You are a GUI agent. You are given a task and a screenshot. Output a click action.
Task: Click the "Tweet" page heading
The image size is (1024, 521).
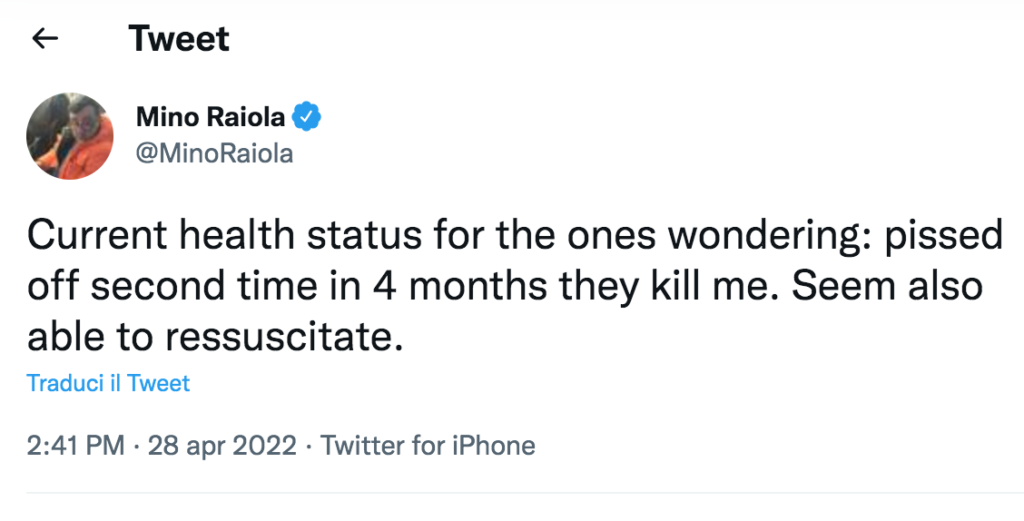179,39
